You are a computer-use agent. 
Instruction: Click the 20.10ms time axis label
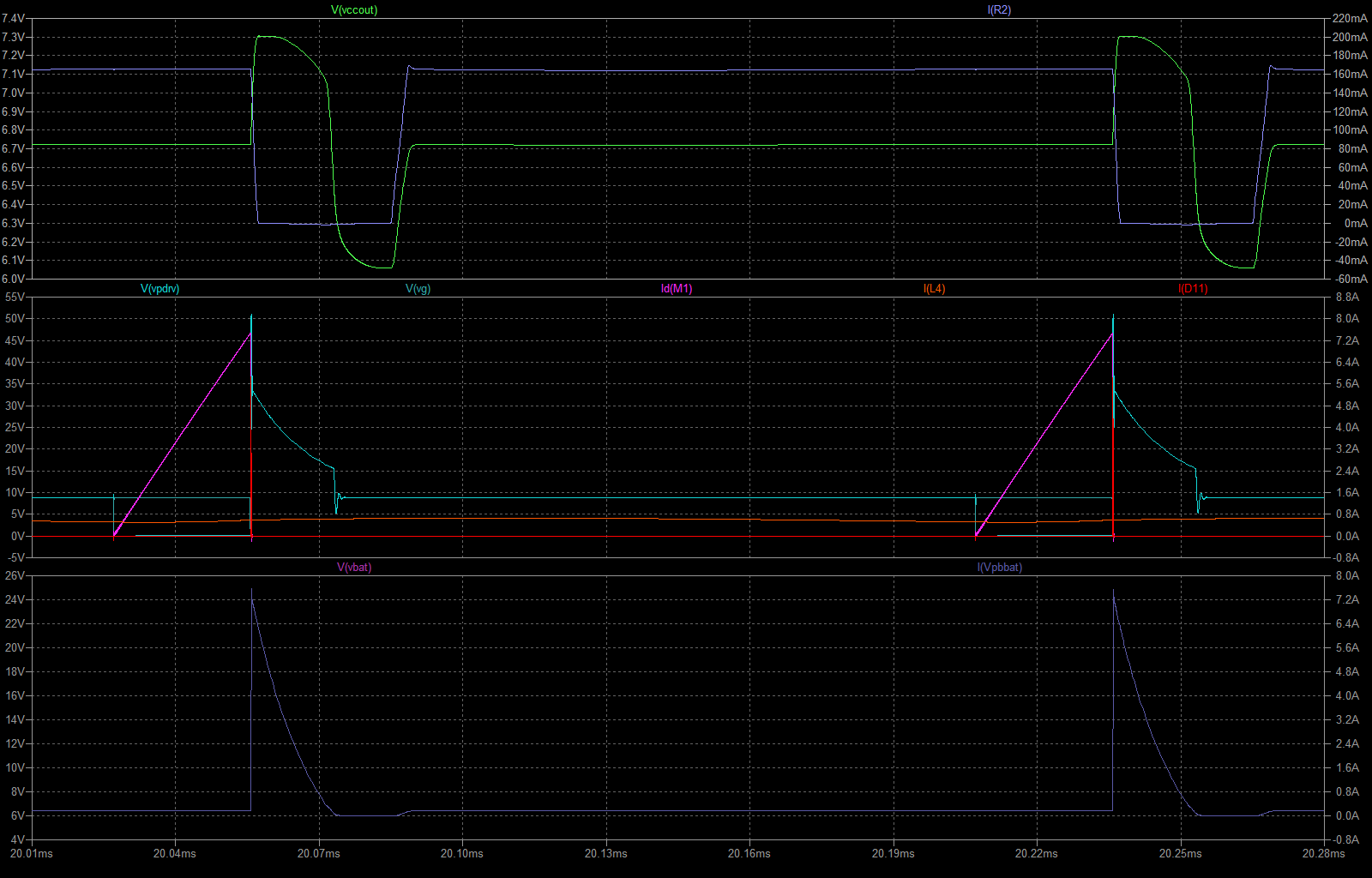pos(462,854)
